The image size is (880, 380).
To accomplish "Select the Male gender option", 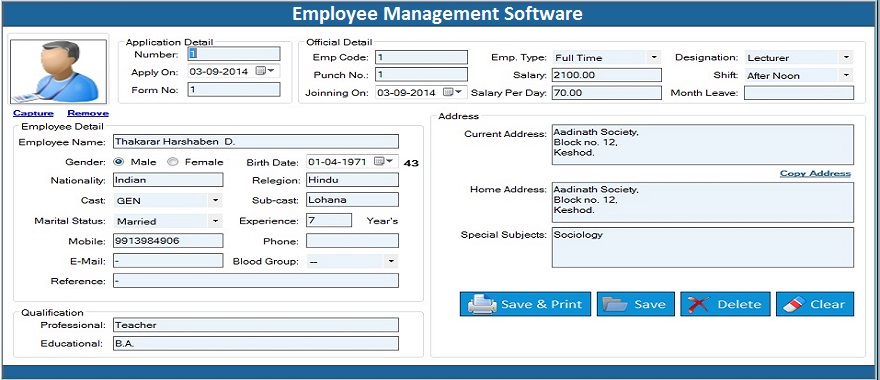I will pyautogui.click(x=118, y=162).
